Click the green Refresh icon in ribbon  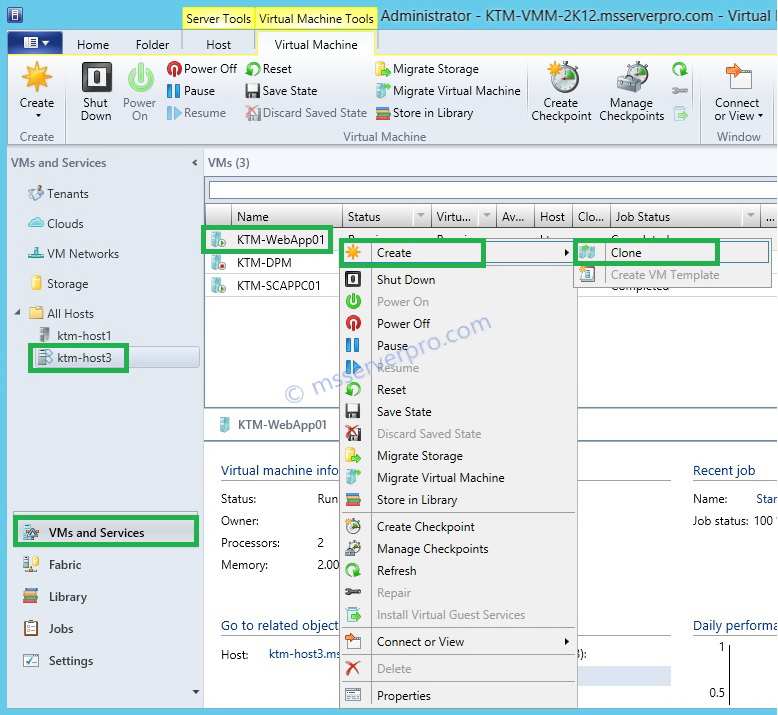tap(680, 68)
